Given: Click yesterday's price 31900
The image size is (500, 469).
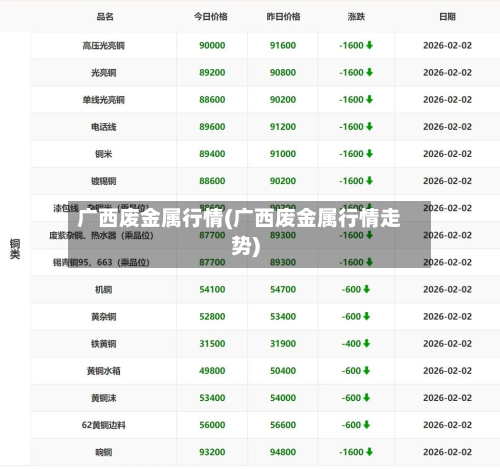Looking at the screenshot, I should coord(283,344).
